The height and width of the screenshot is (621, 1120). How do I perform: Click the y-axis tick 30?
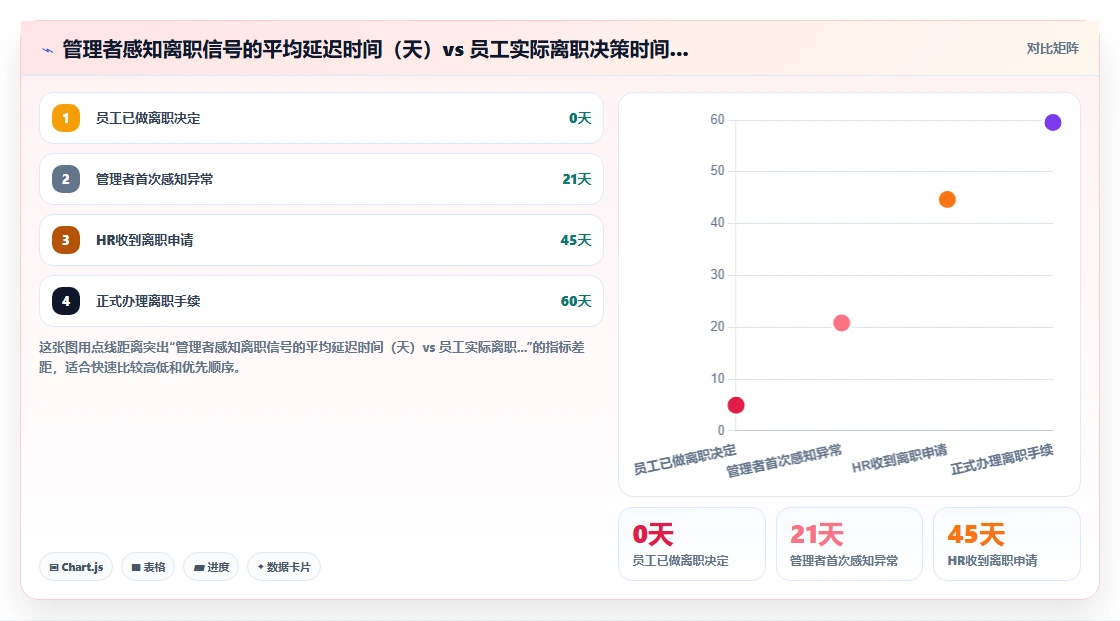[x=717, y=274]
